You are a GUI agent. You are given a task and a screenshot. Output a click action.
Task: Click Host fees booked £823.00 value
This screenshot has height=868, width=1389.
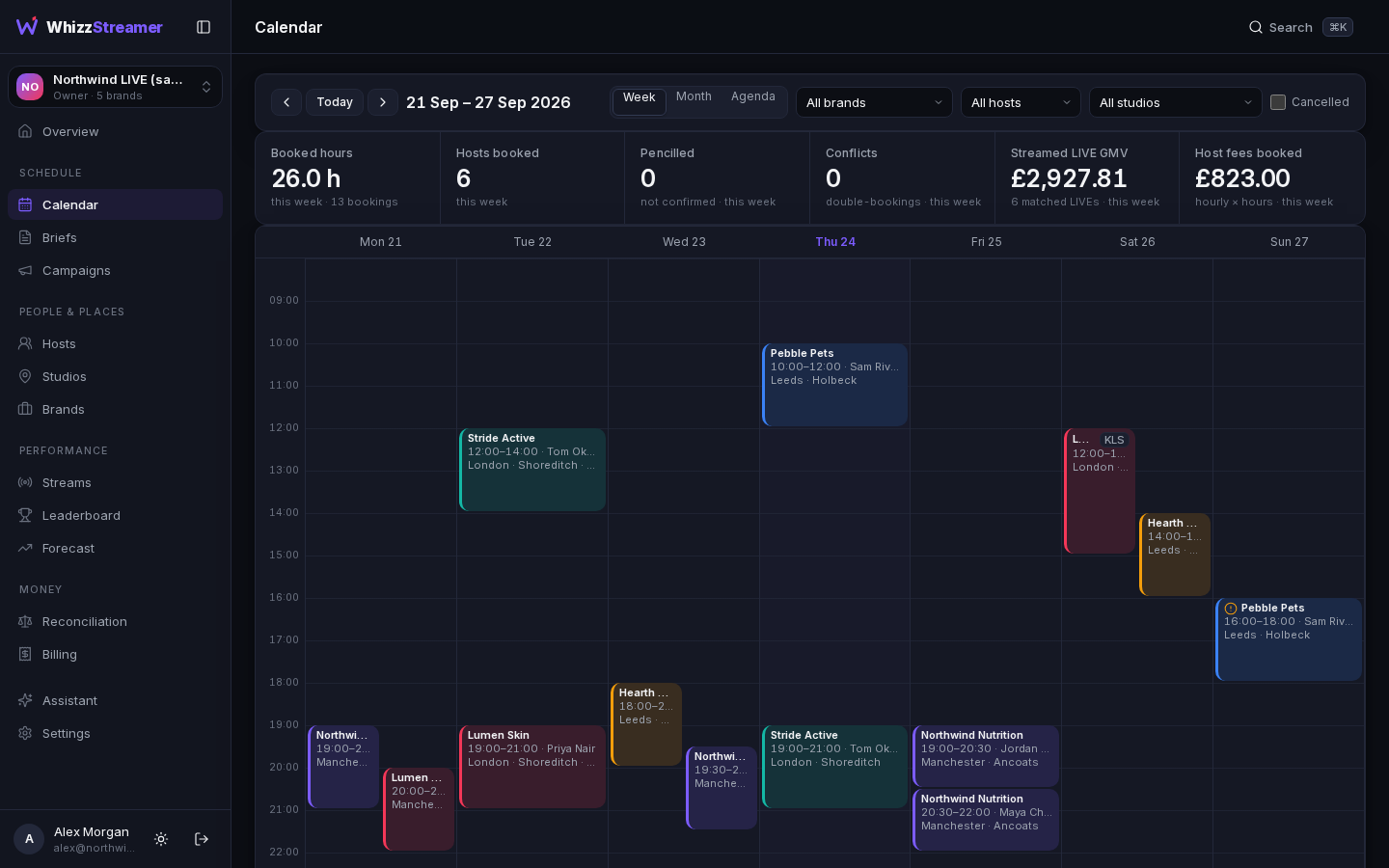point(1242,178)
